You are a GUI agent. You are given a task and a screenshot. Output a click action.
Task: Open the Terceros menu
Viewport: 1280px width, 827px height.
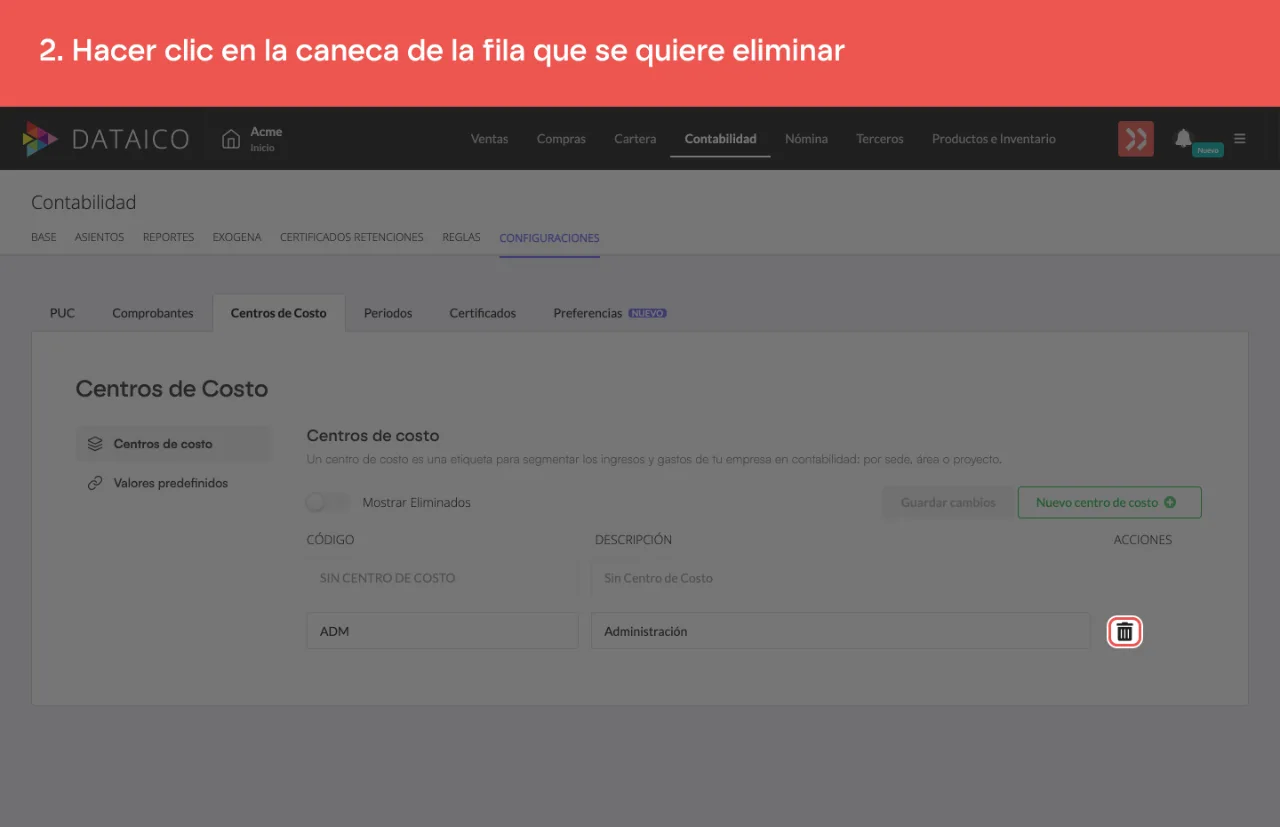[x=880, y=139]
